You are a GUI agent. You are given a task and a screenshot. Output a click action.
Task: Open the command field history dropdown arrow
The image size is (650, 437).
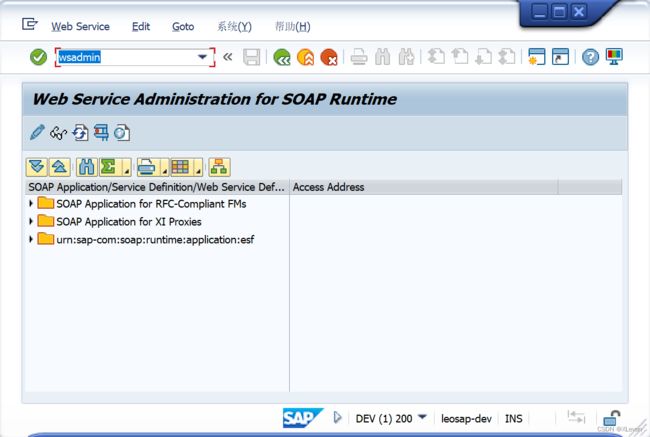(x=202, y=57)
